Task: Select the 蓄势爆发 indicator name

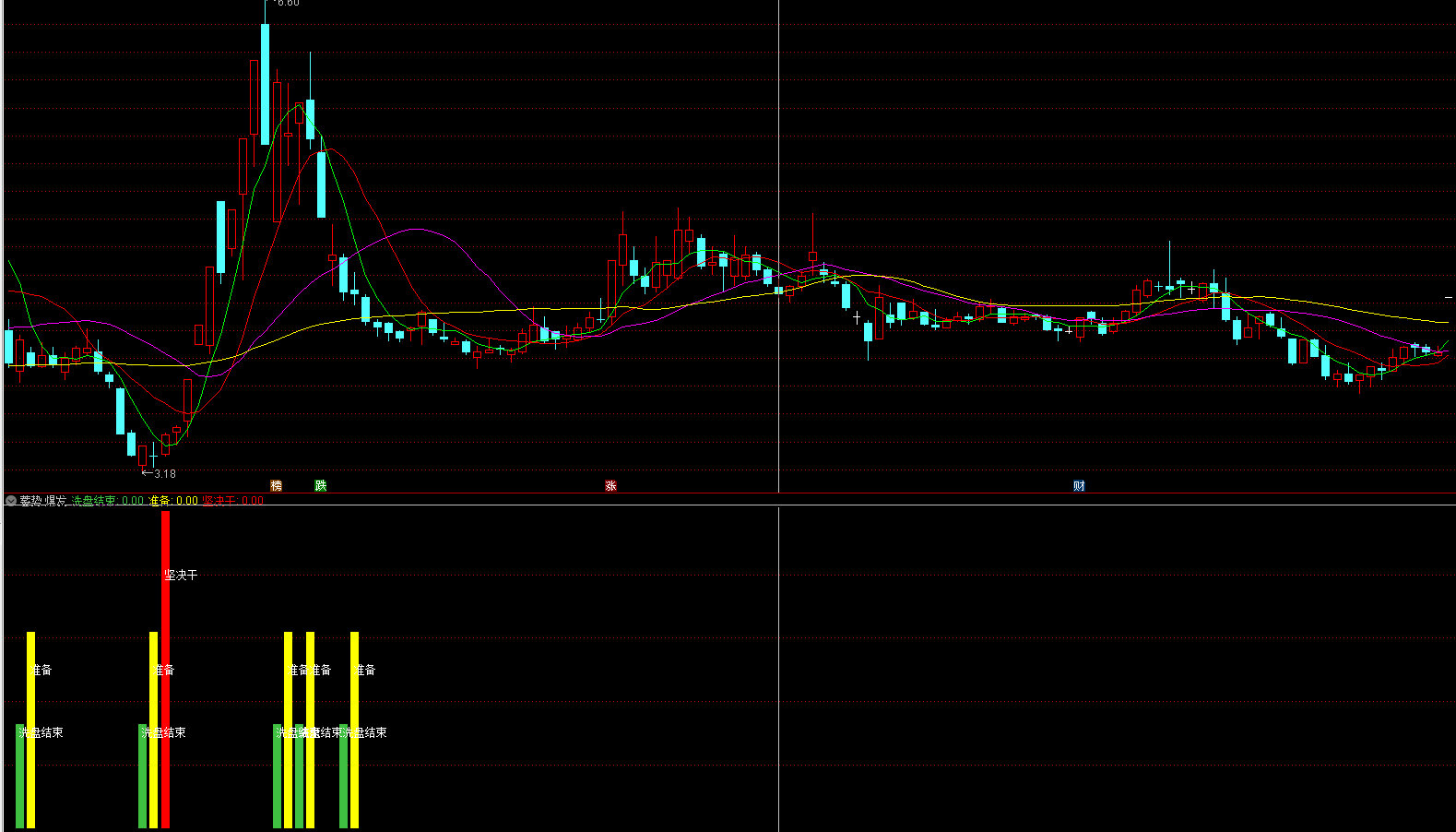Action: [x=43, y=501]
